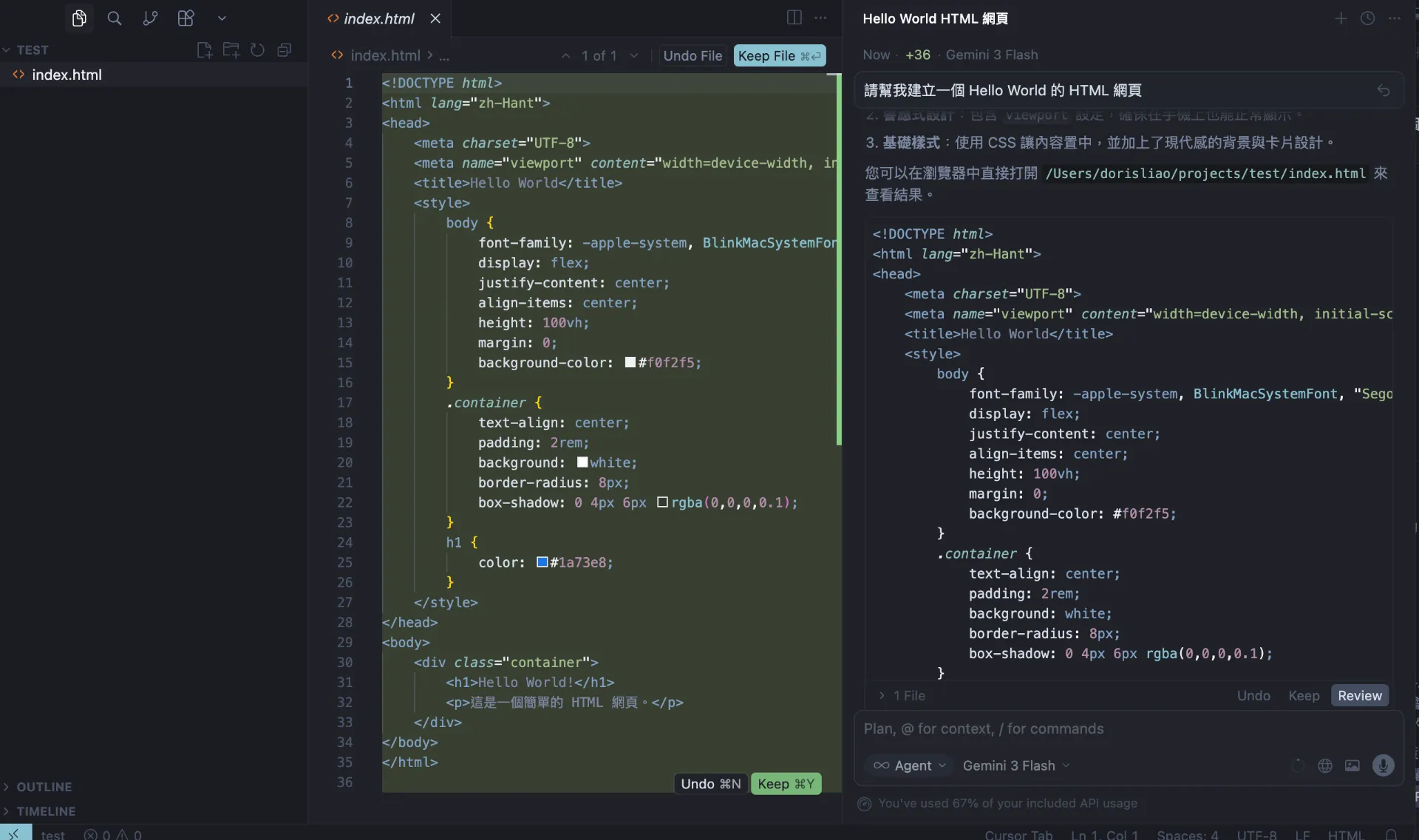
Task: Click the #1a73e8 blue color swatch
Action: click(542, 562)
